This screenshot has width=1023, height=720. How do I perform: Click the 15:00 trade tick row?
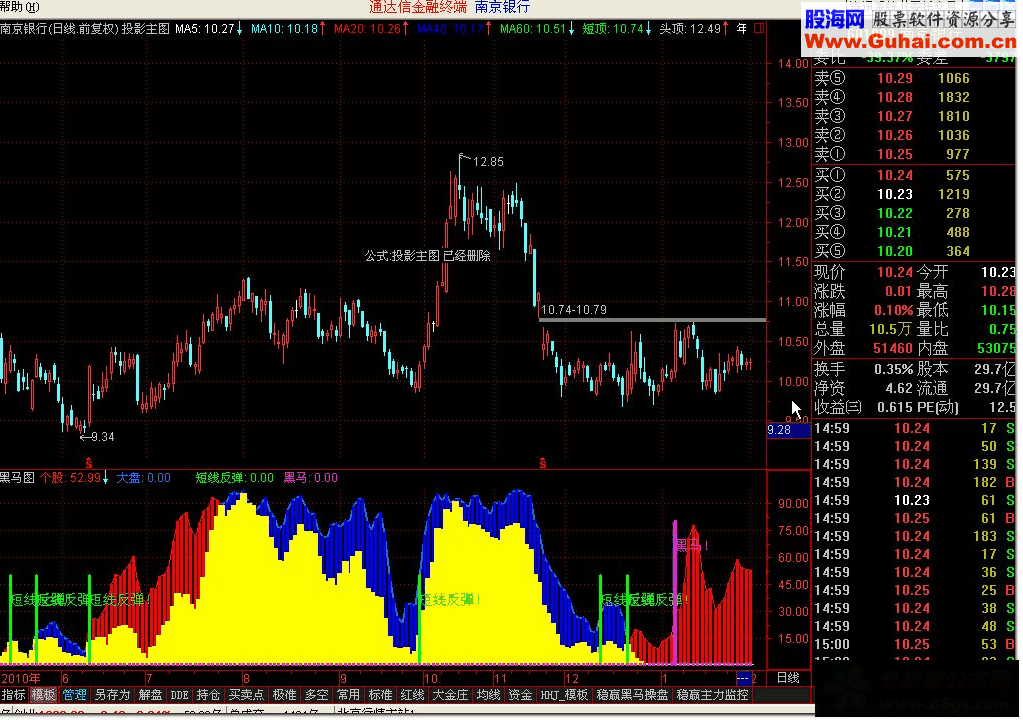[915, 644]
